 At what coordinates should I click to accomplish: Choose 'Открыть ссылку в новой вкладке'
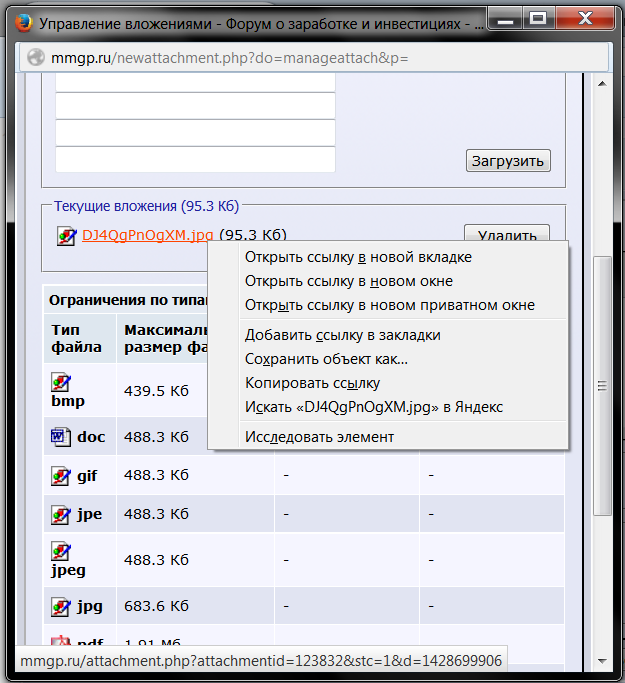click(x=358, y=257)
